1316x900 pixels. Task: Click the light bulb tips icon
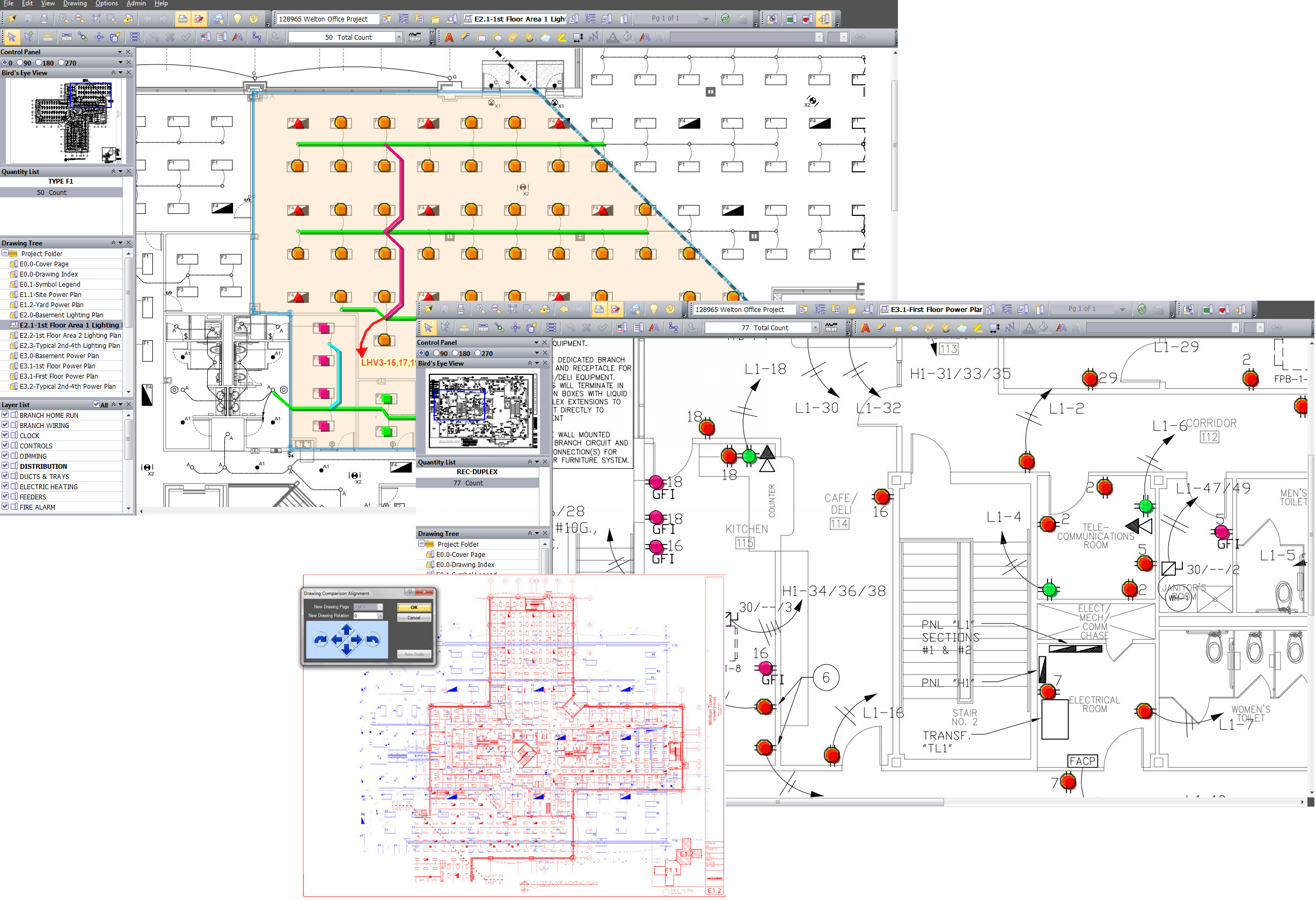[x=237, y=19]
